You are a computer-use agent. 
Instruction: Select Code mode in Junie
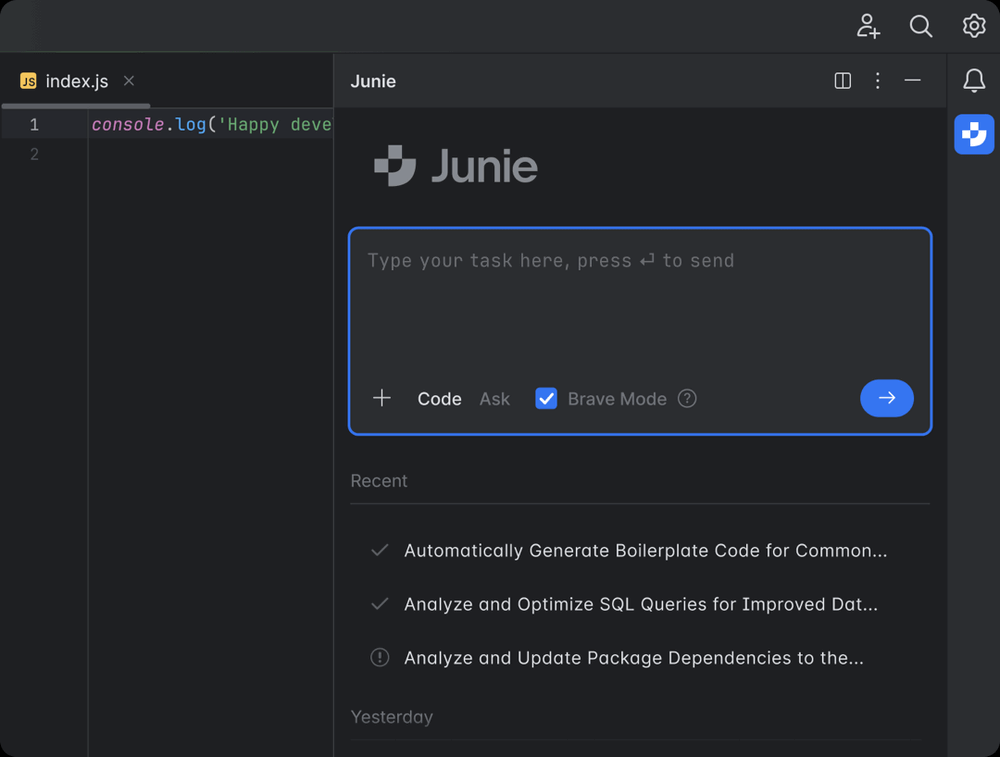[x=439, y=398]
